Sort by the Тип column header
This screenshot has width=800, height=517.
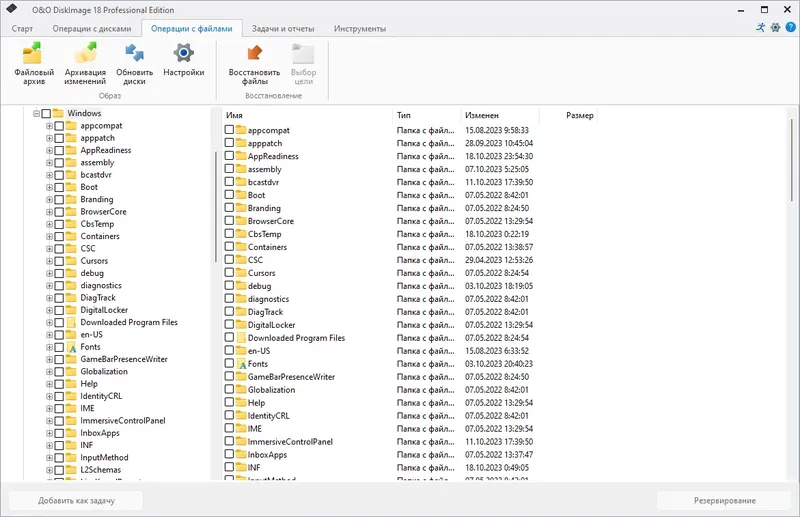point(427,115)
